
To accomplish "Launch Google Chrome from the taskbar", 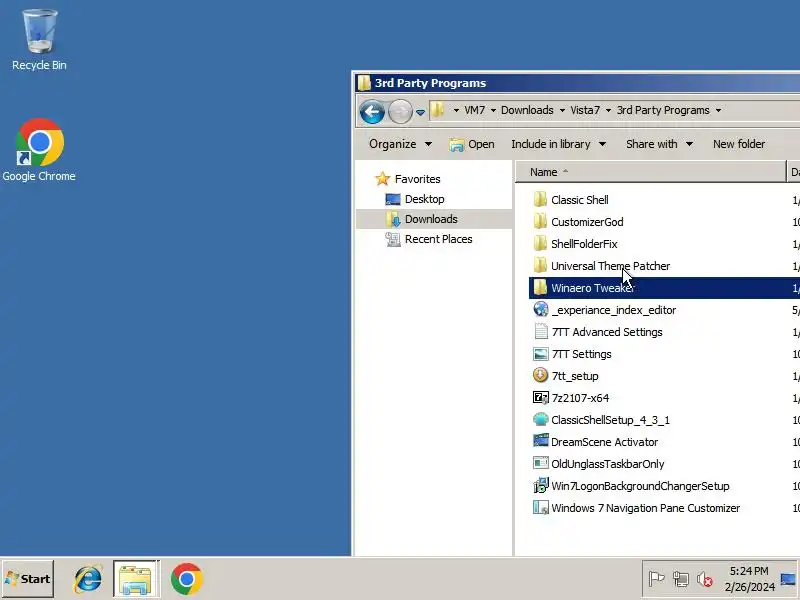I will click(x=187, y=579).
